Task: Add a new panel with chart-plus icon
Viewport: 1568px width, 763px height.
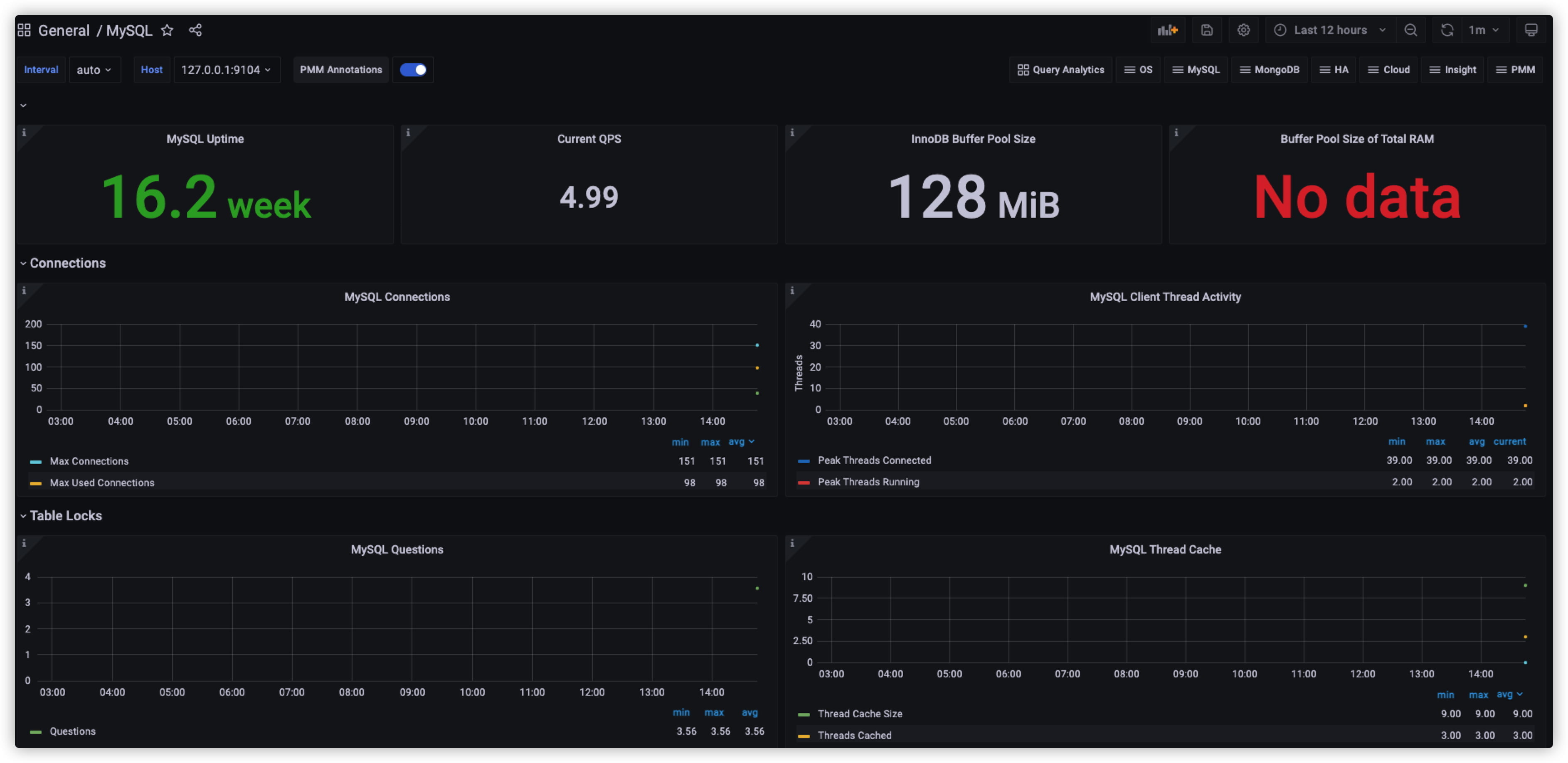Action: point(1167,30)
